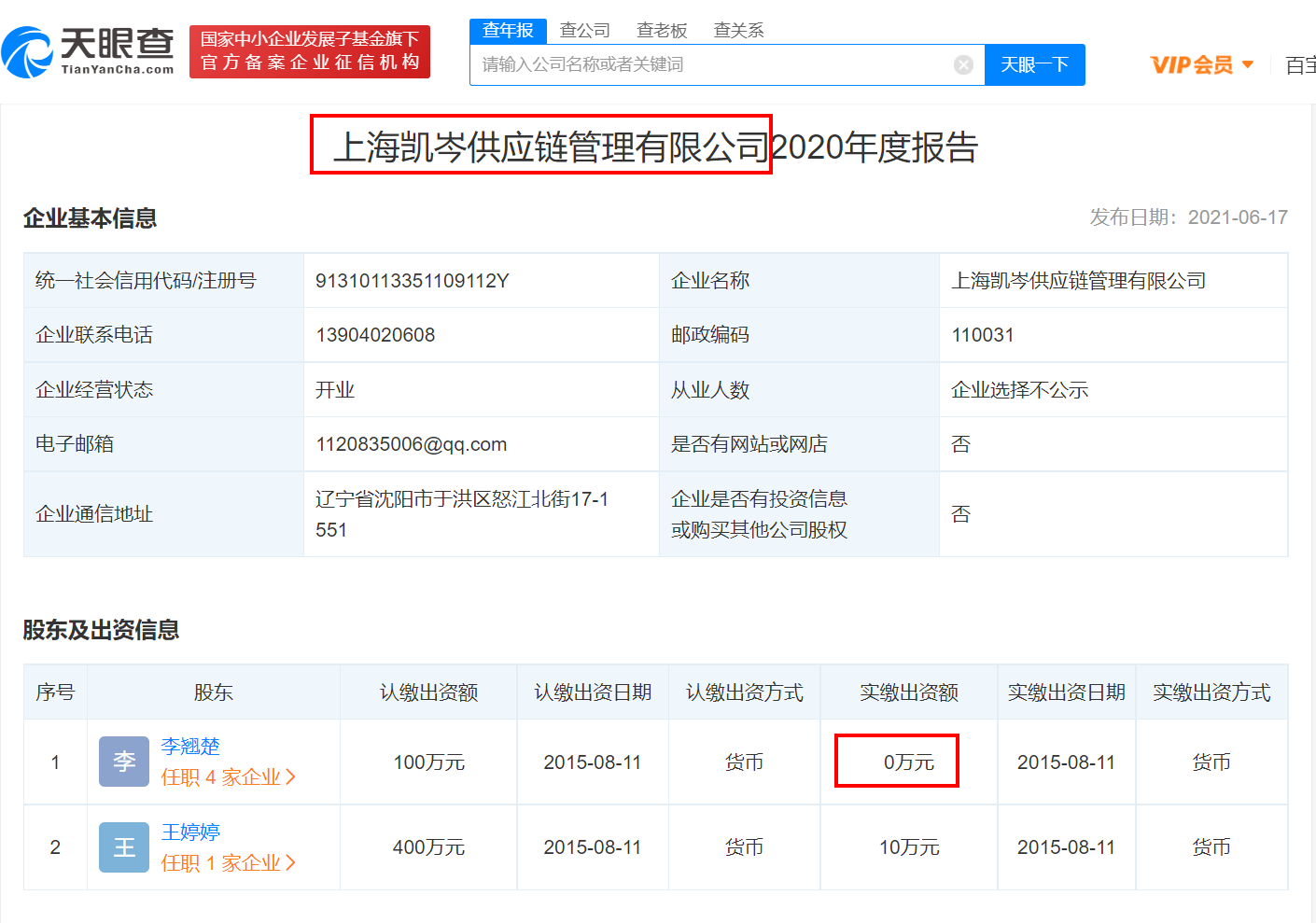Viewport: 1316px width, 923px height.
Task: Click the VIP会员 menu label
Action: pos(1192,64)
